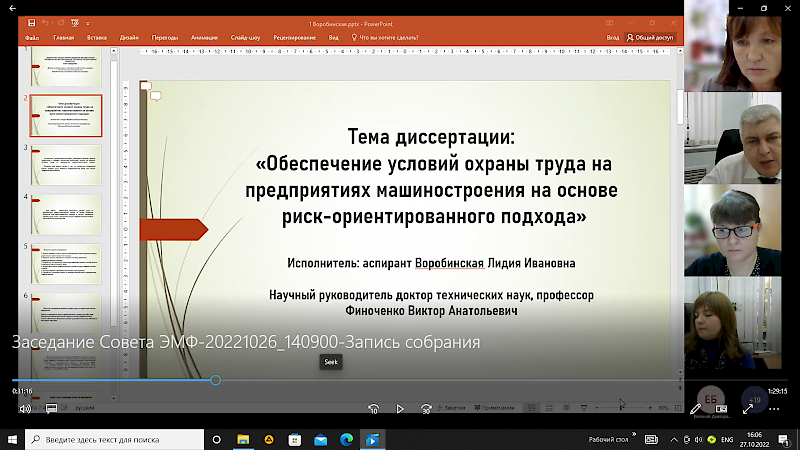800x450 pixels.
Task: Open the Слайд-шоу ribbon tab
Action: coord(245,37)
